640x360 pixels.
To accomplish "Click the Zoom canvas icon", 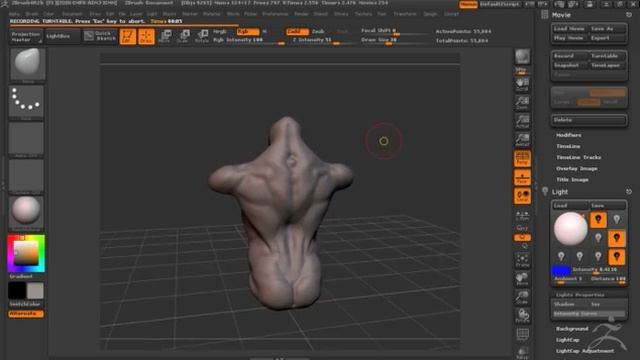I will 522,103.
